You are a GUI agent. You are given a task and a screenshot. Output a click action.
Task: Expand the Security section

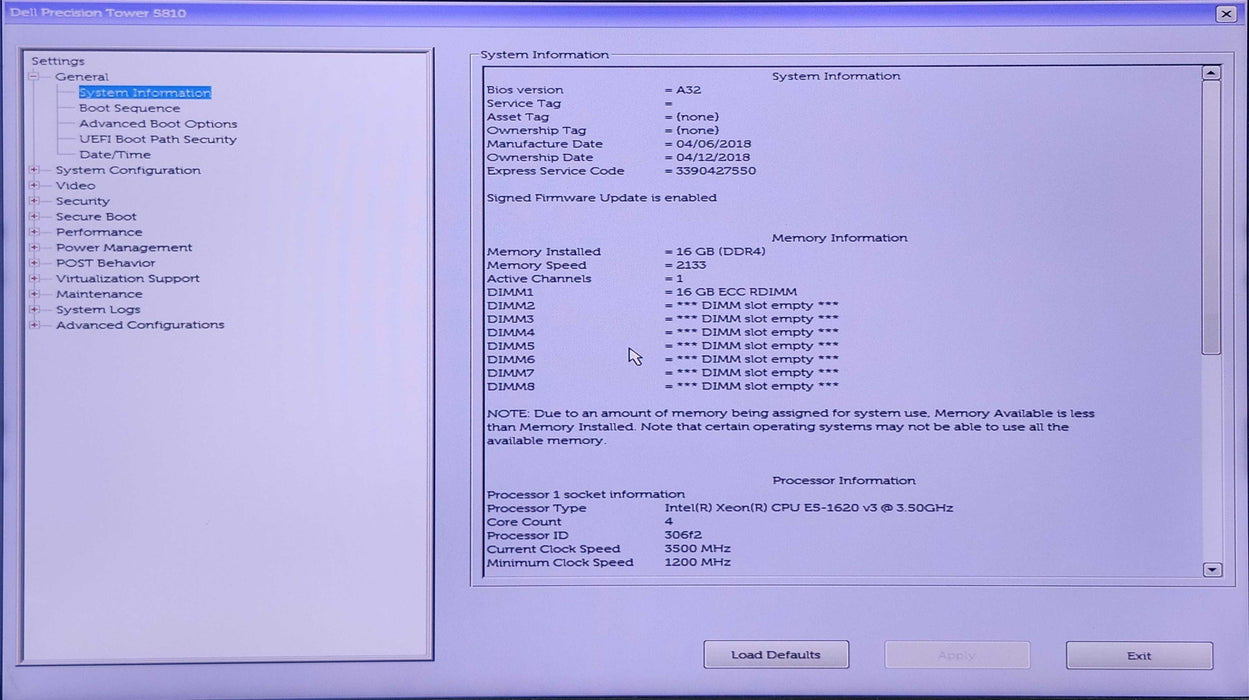34,200
